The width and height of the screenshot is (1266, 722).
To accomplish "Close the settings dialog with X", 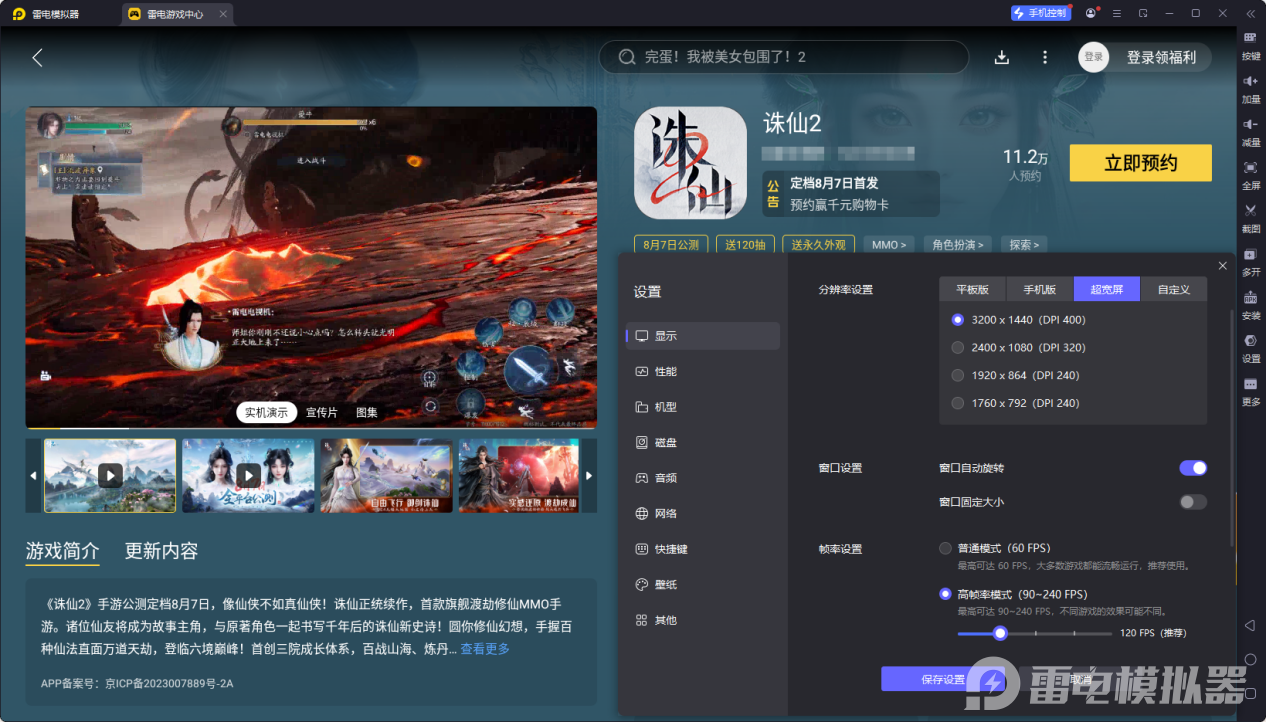I will (1222, 265).
